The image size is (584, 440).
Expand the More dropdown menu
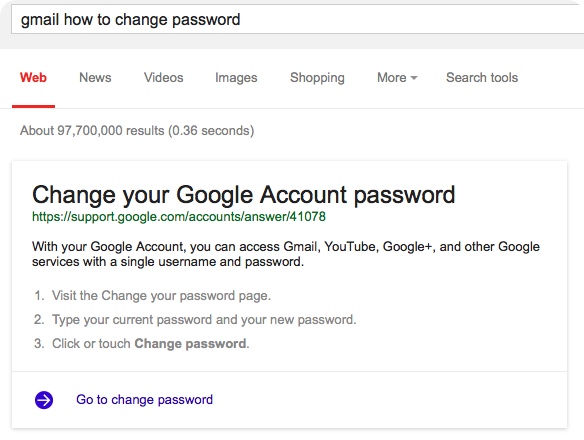point(397,77)
